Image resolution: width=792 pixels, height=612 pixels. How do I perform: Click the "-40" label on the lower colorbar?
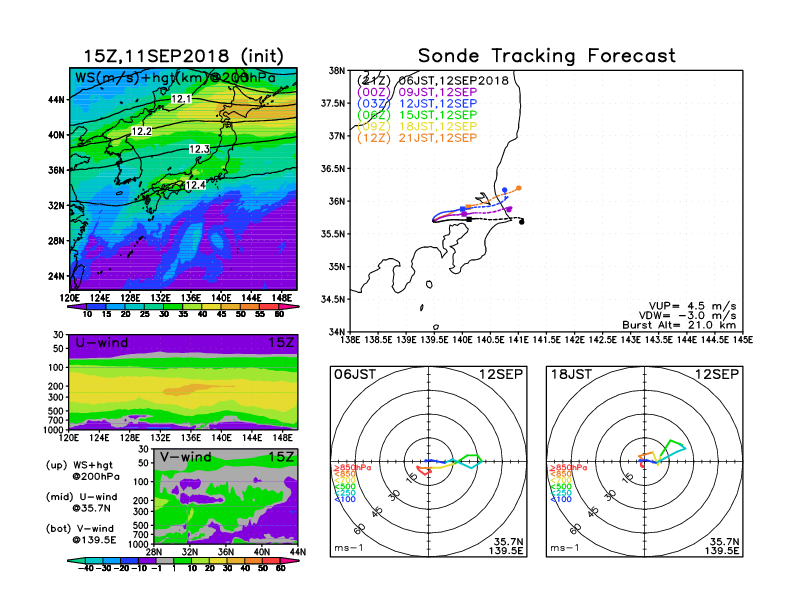click(x=86, y=568)
